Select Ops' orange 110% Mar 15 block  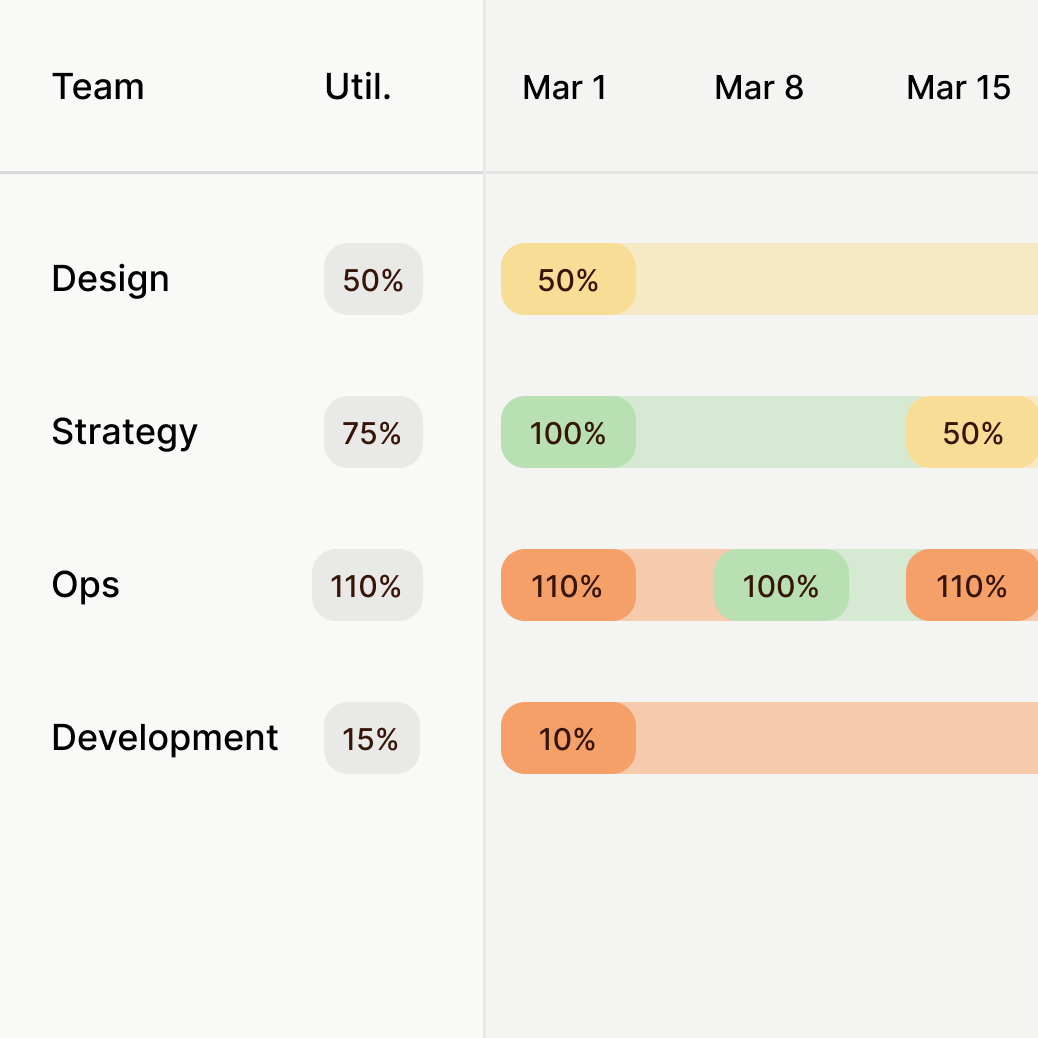click(972, 586)
